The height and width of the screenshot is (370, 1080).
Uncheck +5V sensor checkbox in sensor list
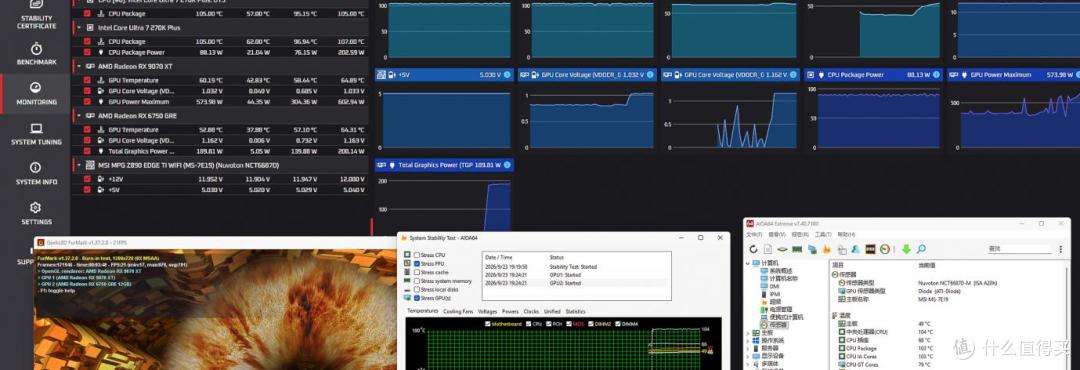[x=87, y=189]
